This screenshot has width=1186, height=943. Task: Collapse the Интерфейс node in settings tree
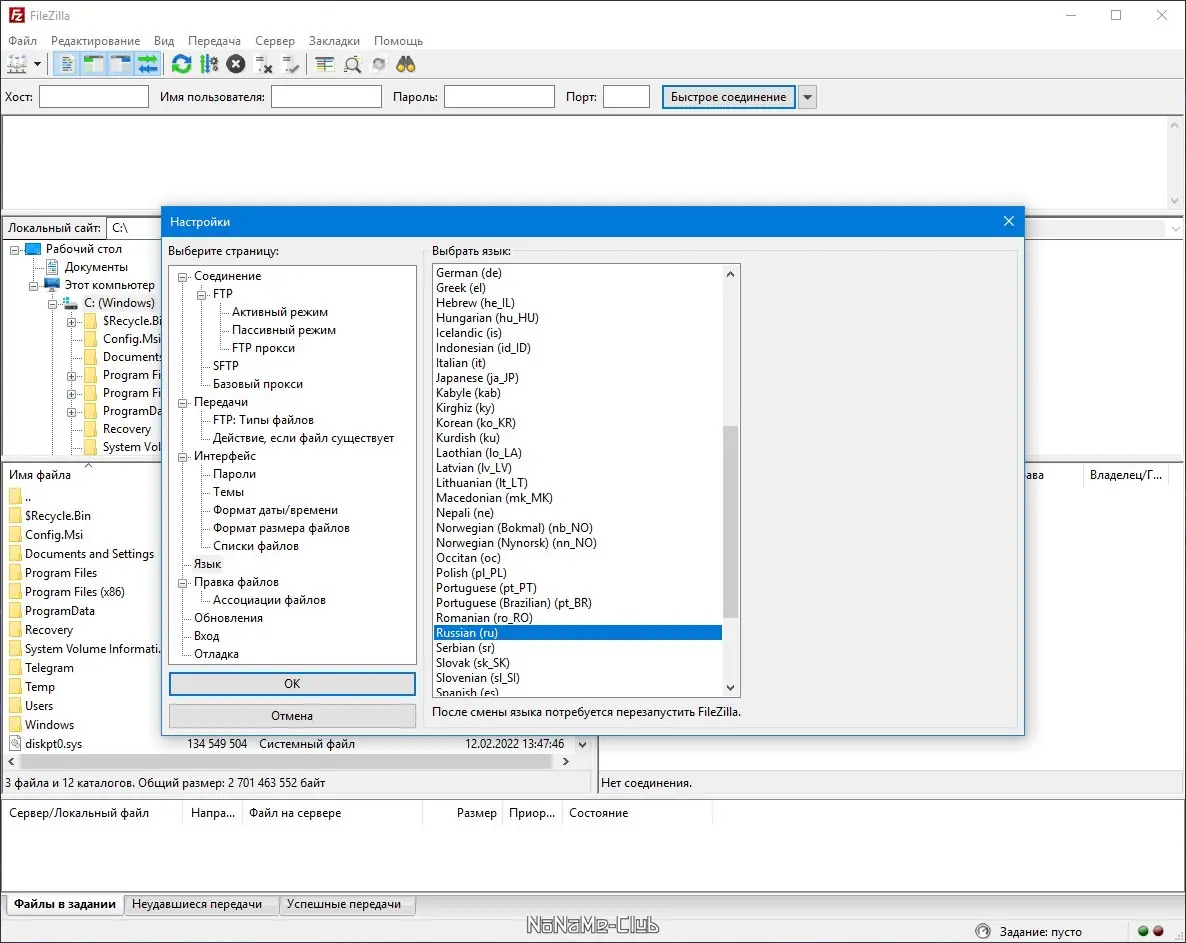coord(183,456)
